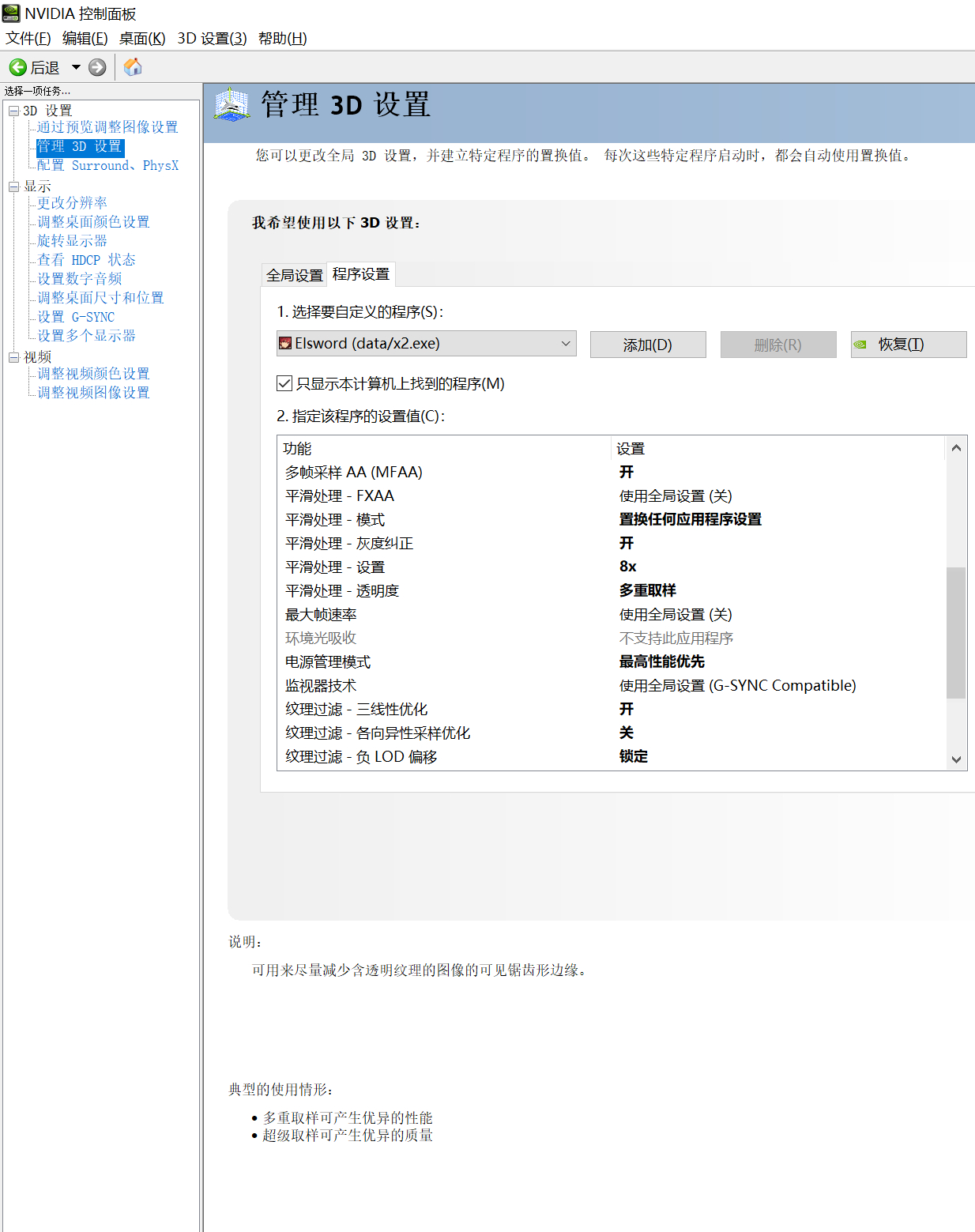The width and height of the screenshot is (975, 1232).
Task: Open 调整桌面尺寸和位置 link
Action: tap(100, 298)
